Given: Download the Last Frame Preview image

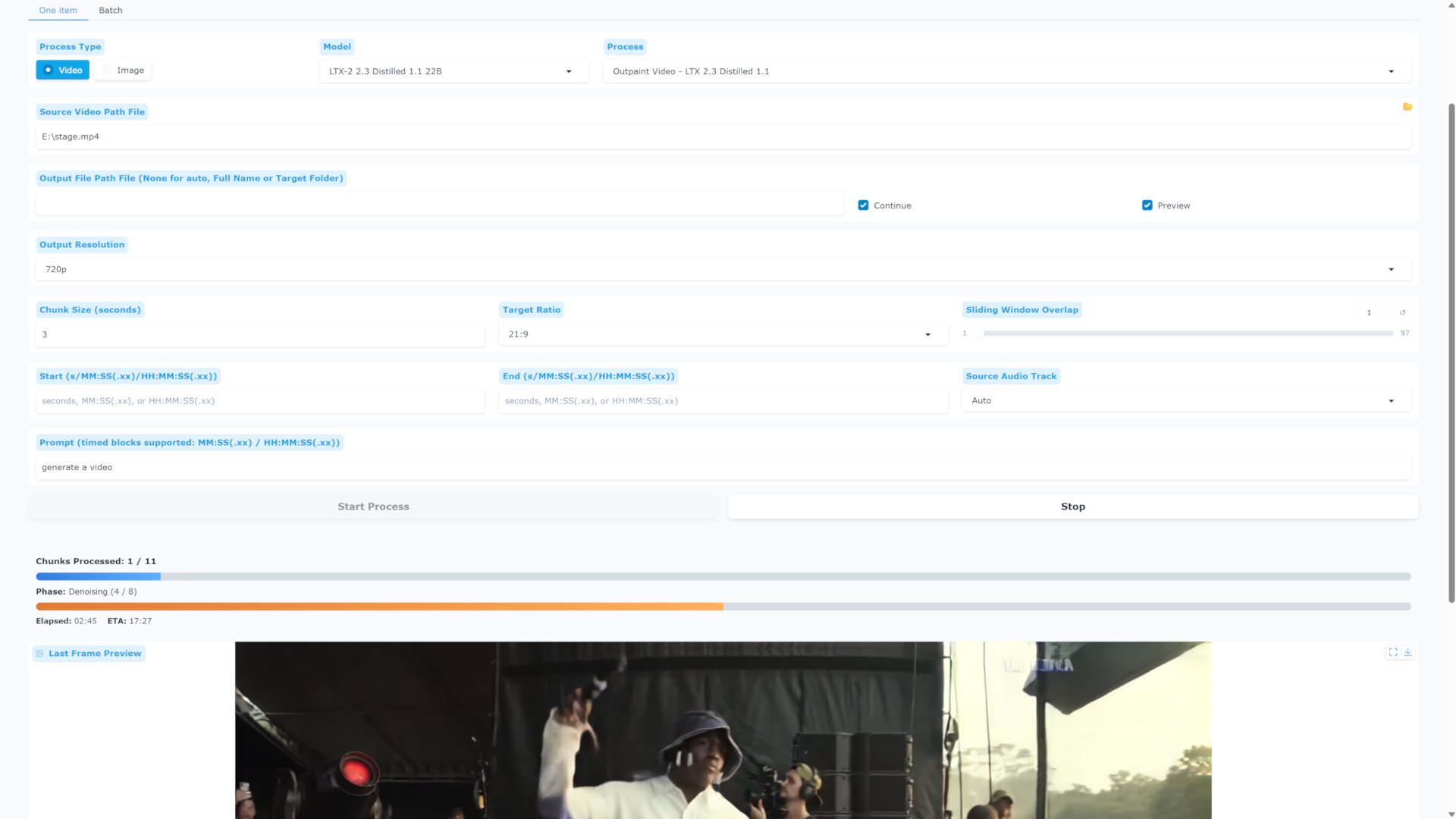Looking at the screenshot, I should [1408, 652].
